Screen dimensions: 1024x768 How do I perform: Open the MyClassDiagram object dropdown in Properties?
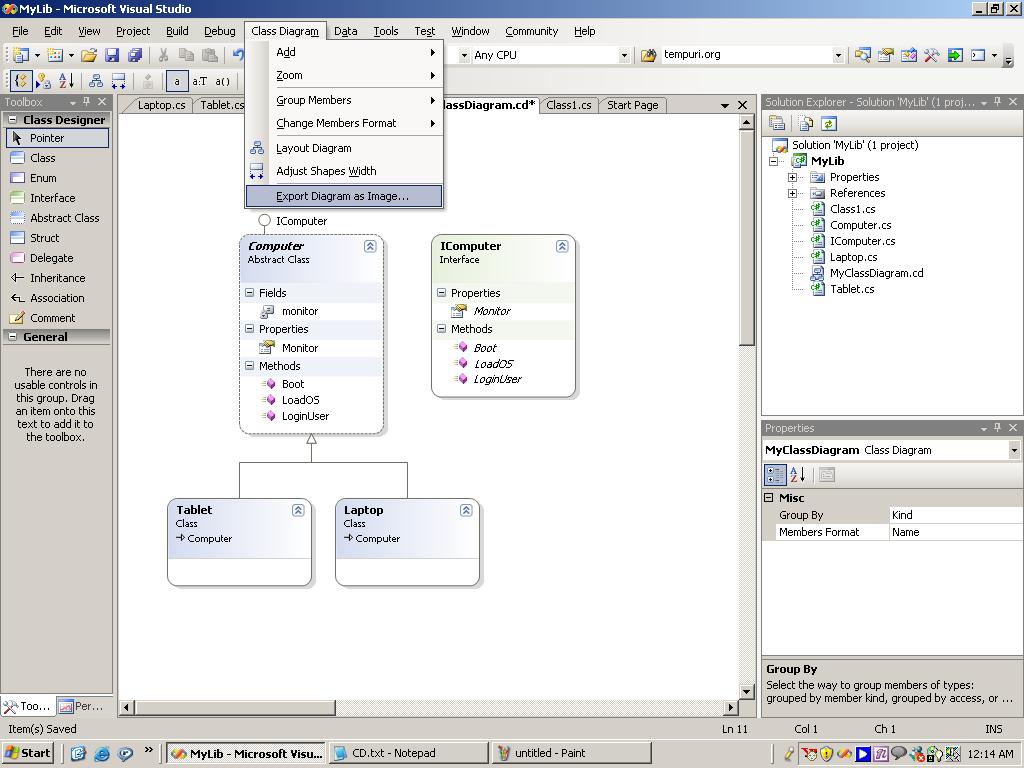click(1014, 450)
